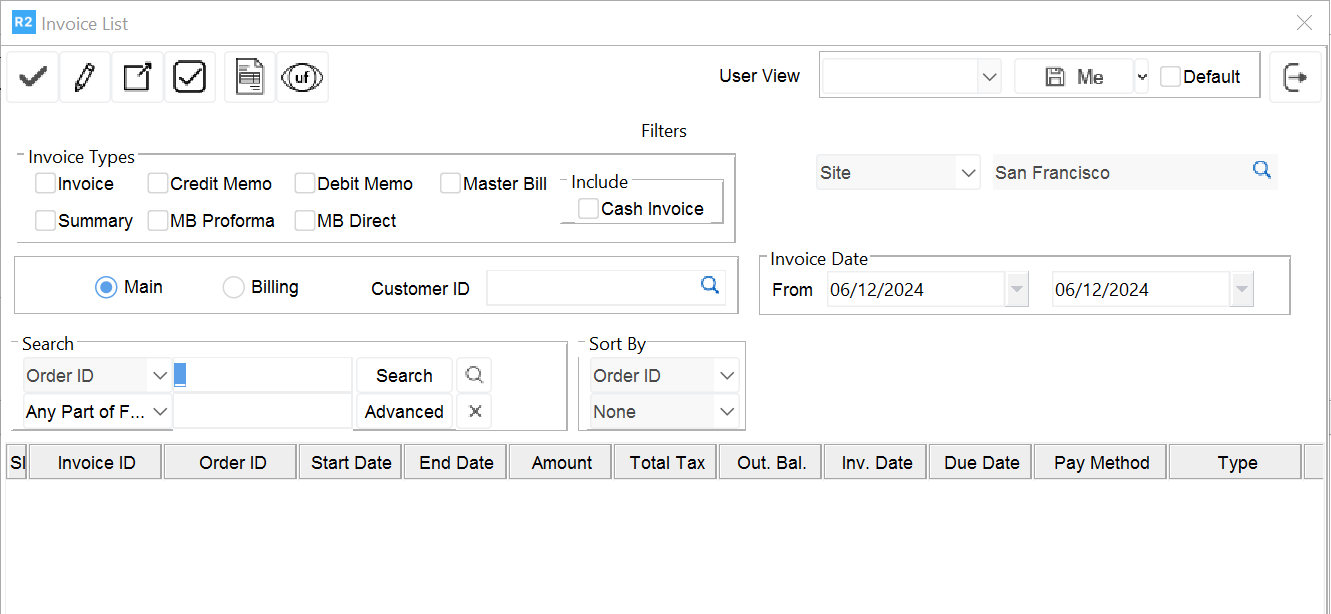Image resolution: width=1331 pixels, height=614 pixels.
Task: Click the X clear icon beside Advanced
Action: 475,411
